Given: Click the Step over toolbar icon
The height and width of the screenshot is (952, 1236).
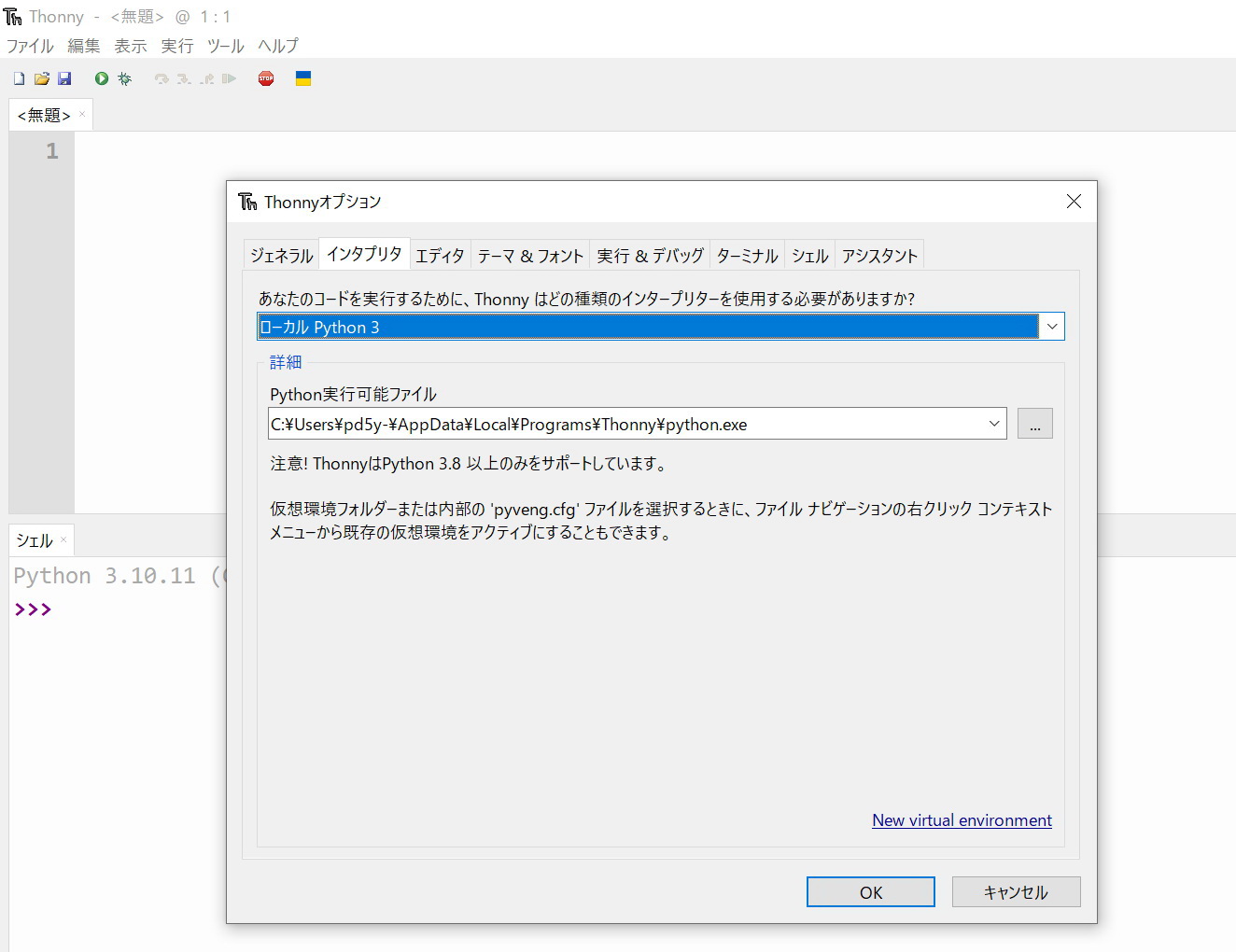Looking at the screenshot, I should coord(162,78).
